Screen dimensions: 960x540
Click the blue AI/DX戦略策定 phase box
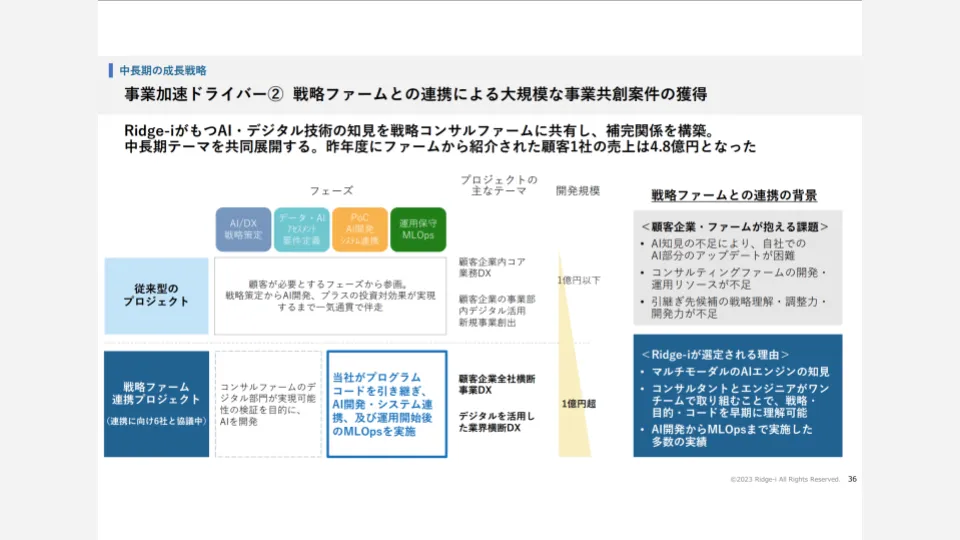243,229
